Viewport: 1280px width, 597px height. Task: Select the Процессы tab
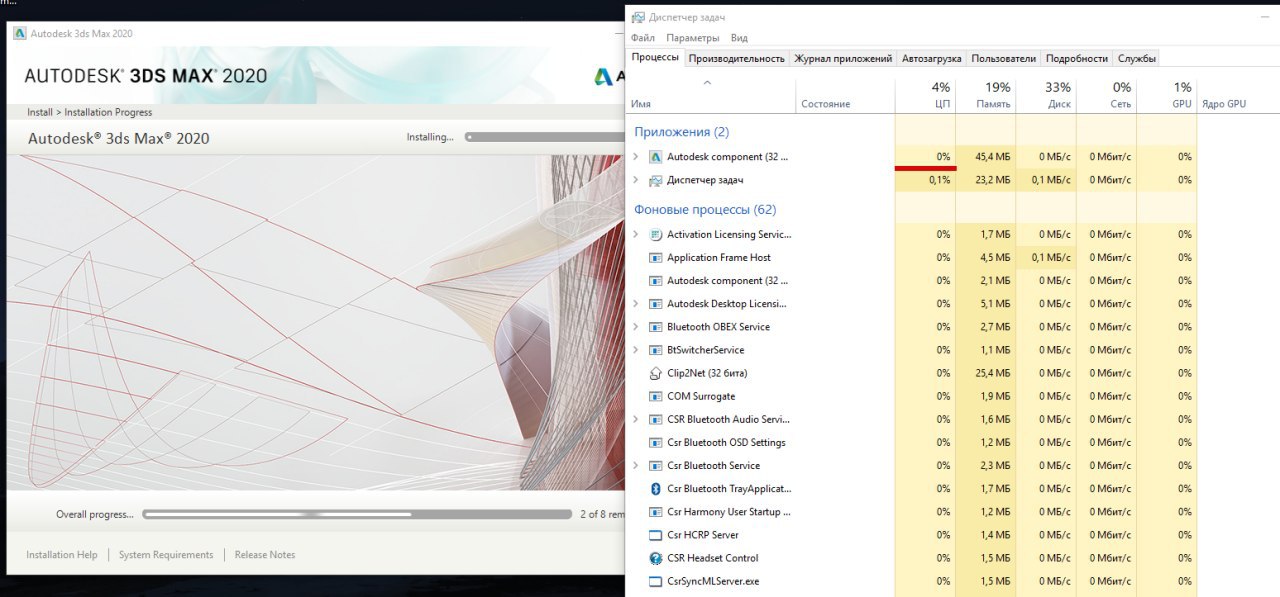(656, 57)
